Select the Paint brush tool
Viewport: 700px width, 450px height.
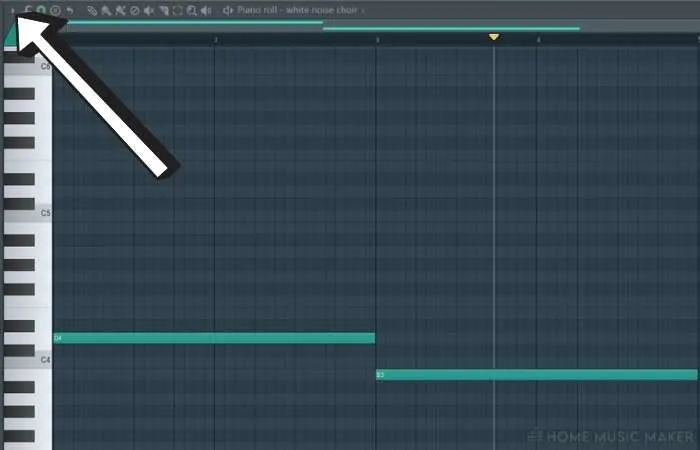[106, 10]
